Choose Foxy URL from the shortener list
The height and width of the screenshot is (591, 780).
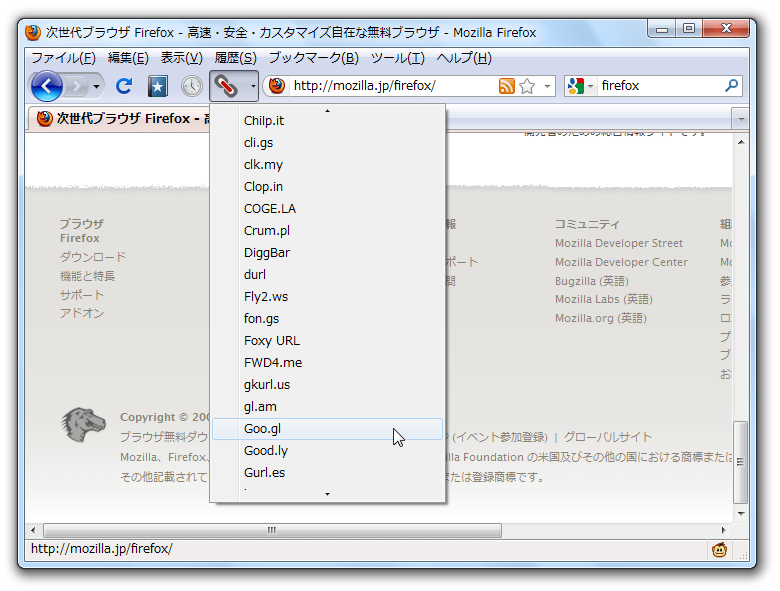[327, 340]
